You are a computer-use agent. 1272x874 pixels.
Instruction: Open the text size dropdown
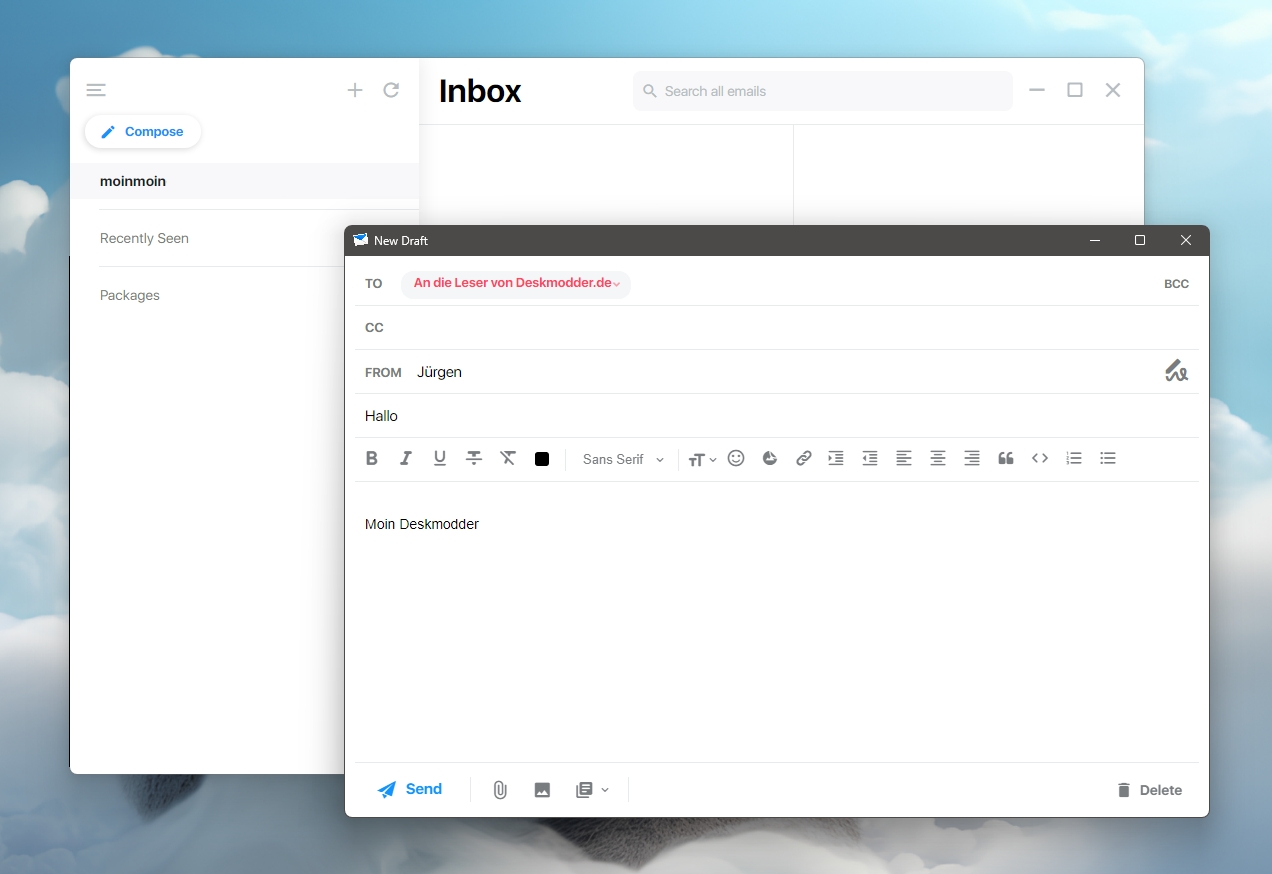[702, 459]
